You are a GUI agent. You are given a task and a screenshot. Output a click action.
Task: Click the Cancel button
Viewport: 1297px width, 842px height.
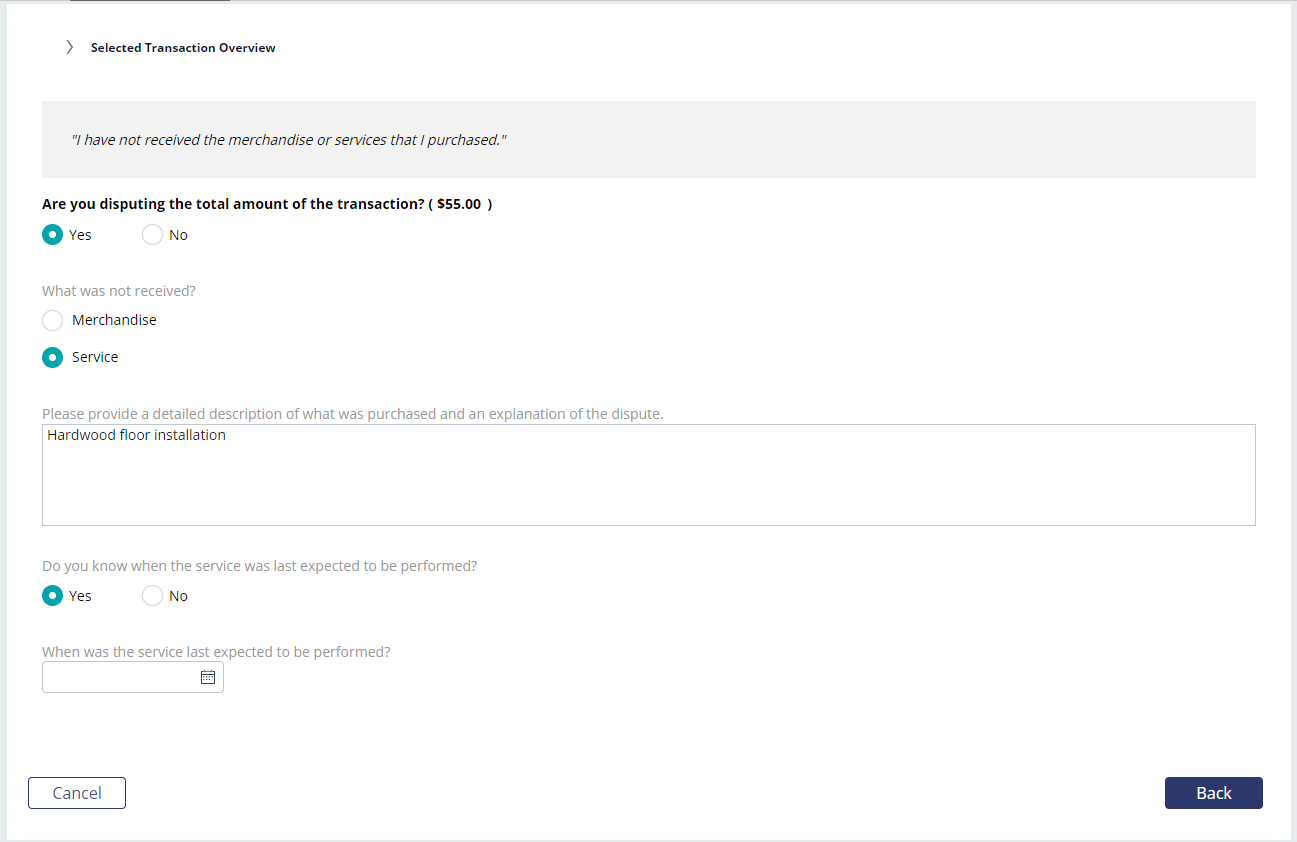tap(77, 793)
